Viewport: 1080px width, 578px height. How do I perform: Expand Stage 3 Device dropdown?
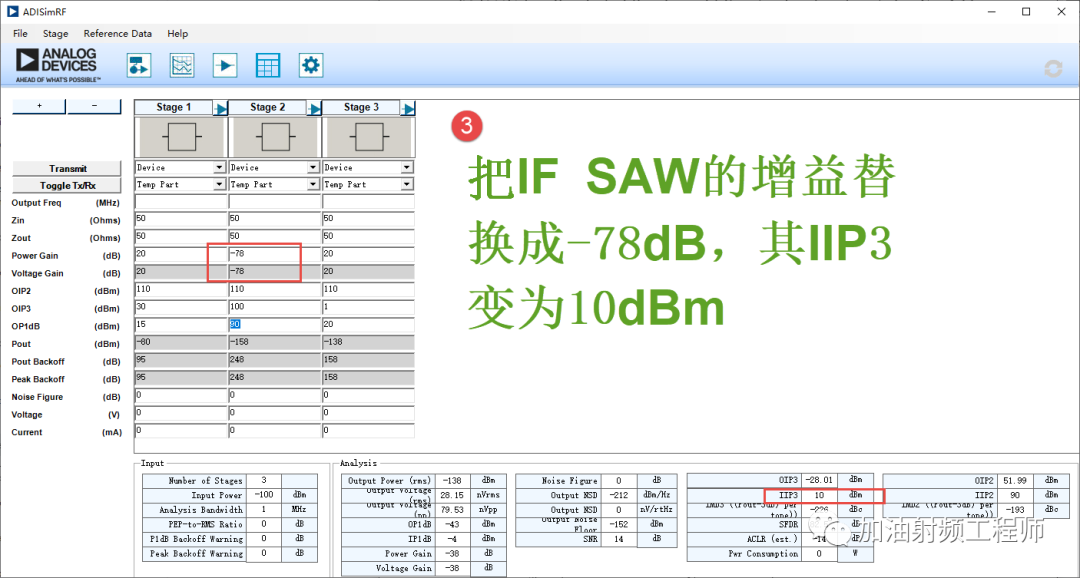pyautogui.click(x=406, y=168)
